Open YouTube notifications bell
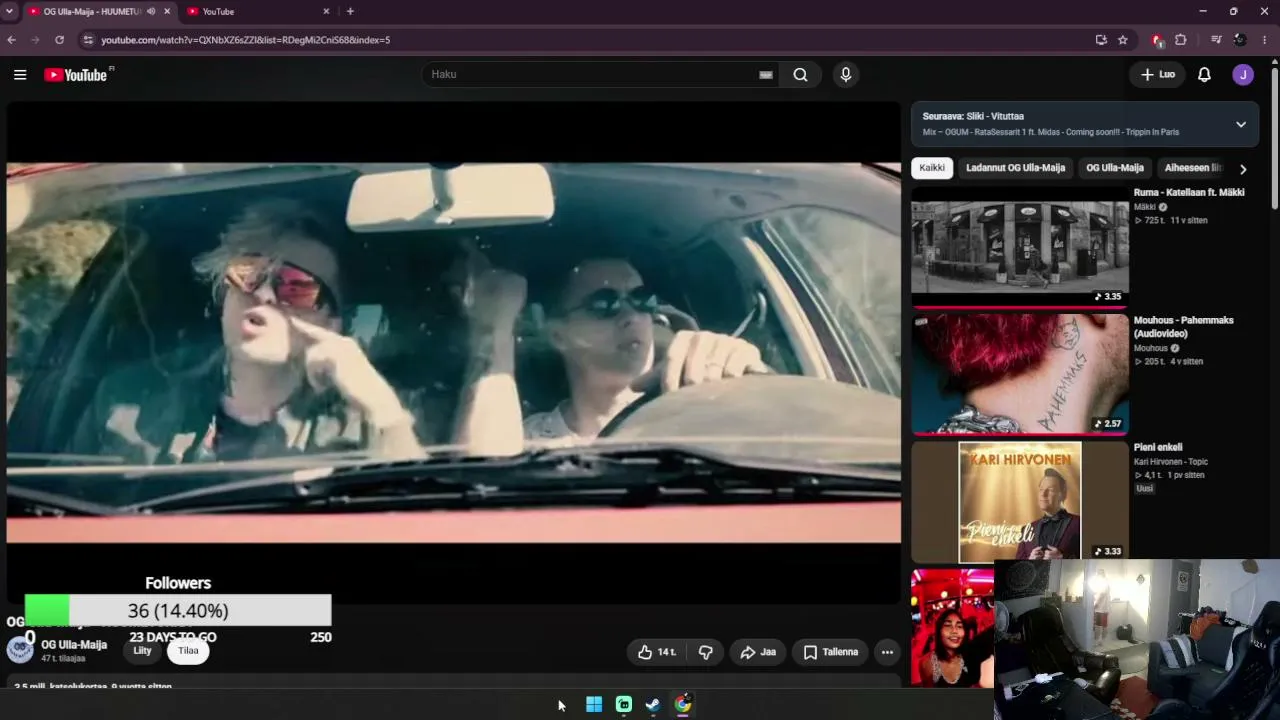 tap(1204, 75)
